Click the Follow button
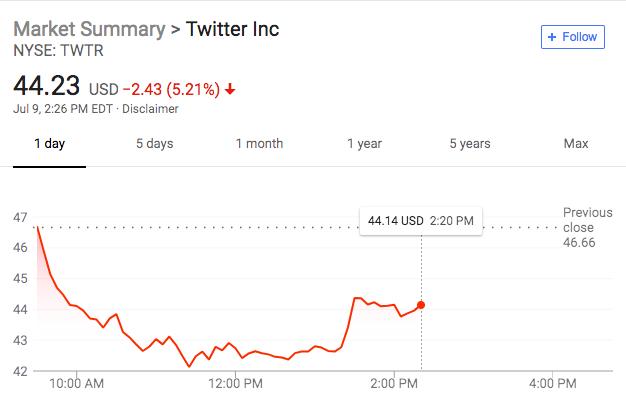 click(573, 37)
